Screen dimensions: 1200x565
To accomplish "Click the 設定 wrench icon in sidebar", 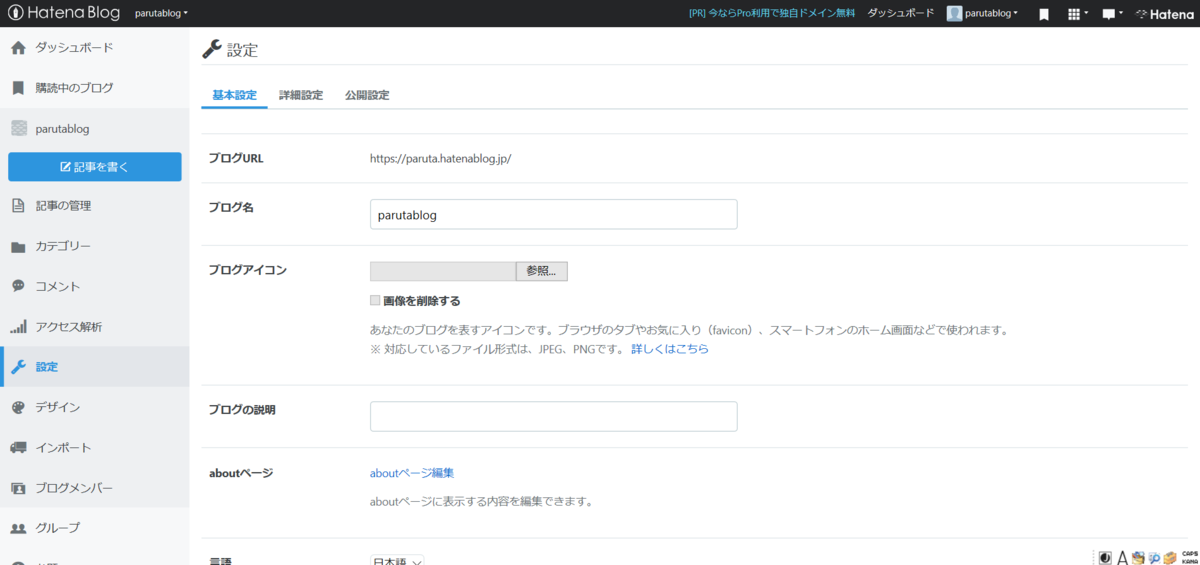I will click(x=18, y=367).
